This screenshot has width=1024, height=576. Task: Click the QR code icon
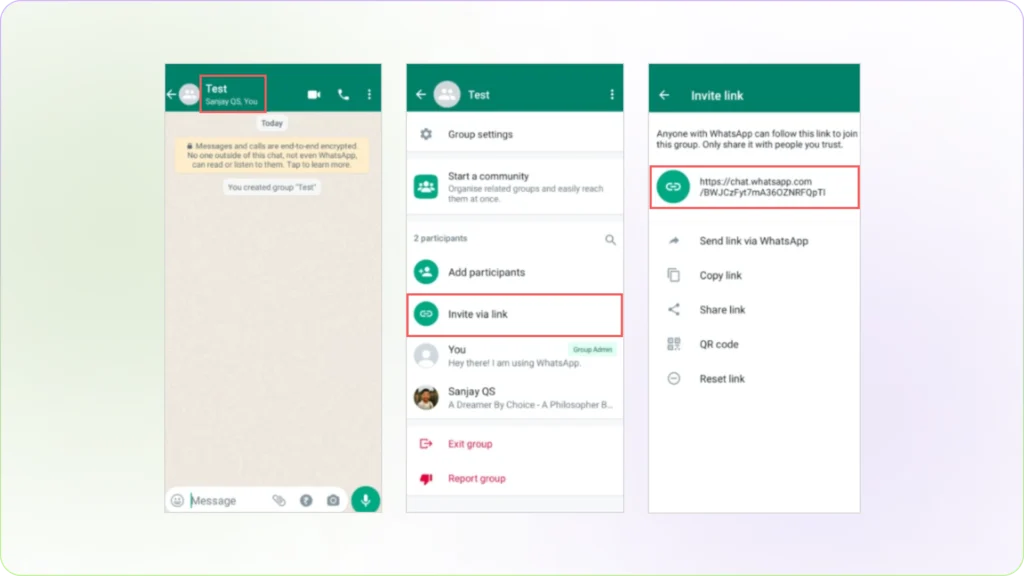coord(673,344)
